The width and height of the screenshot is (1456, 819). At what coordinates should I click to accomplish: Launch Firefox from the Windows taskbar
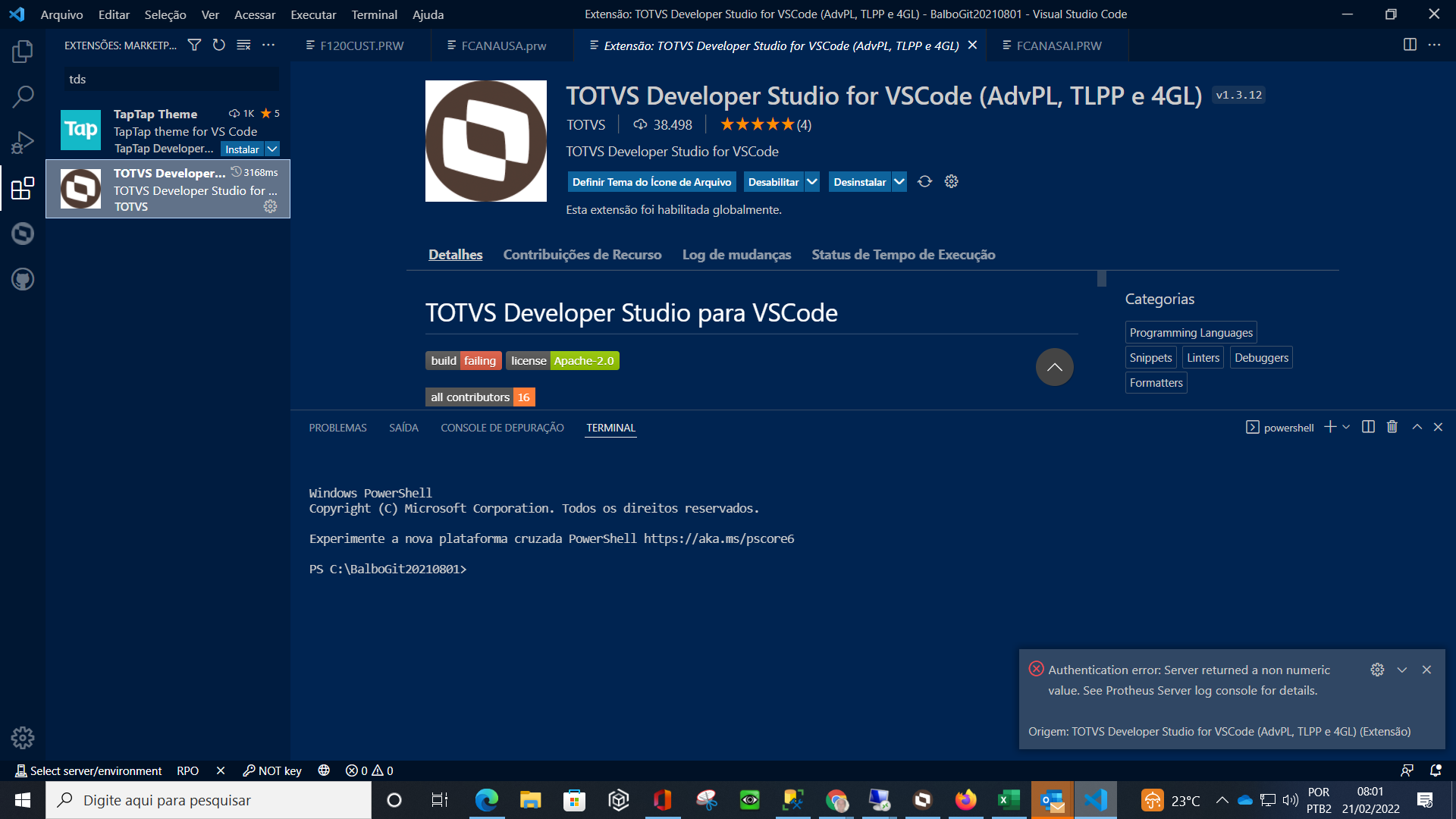click(x=965, y=800)
